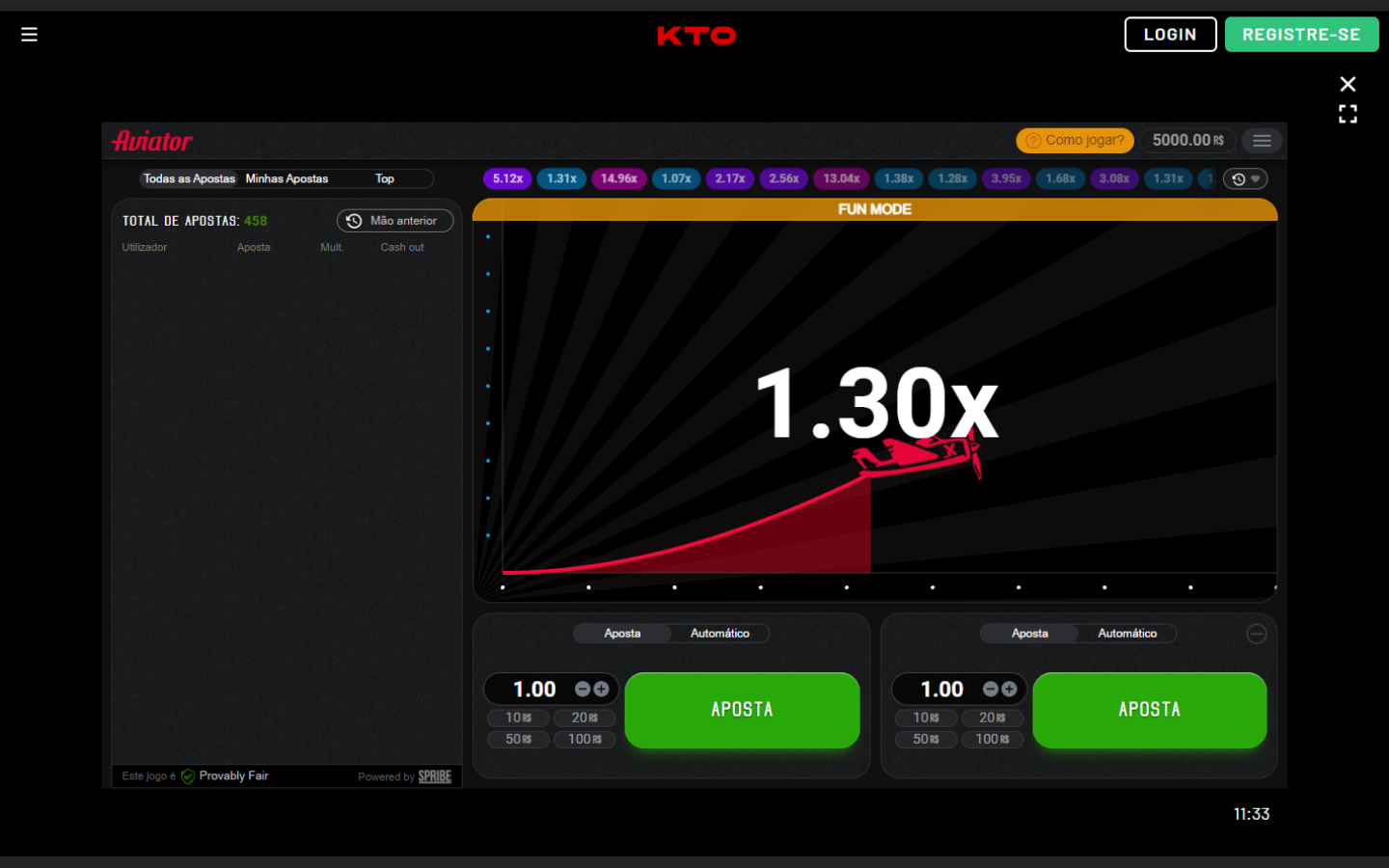1389x868 pixels.
Task: Select Aposta mode in left bet panel
Action: pos(622,634)
